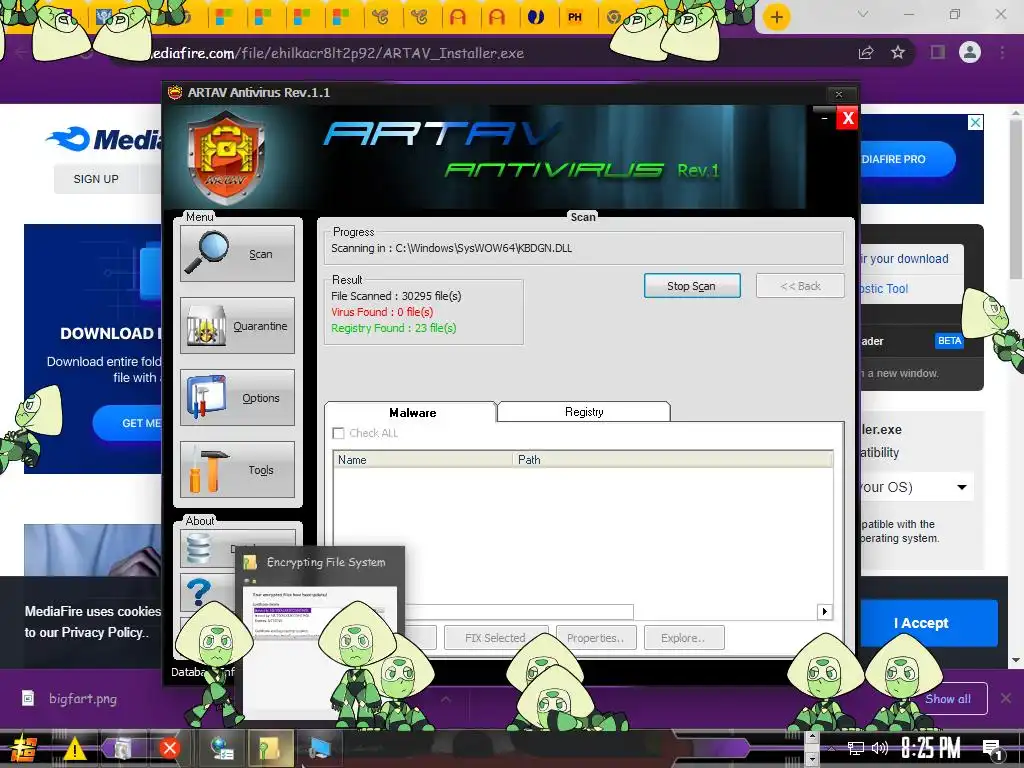The image size is (1024, 768).
Task: Click the red X circle taskbar icon
Action: click(x=170, y=748)
